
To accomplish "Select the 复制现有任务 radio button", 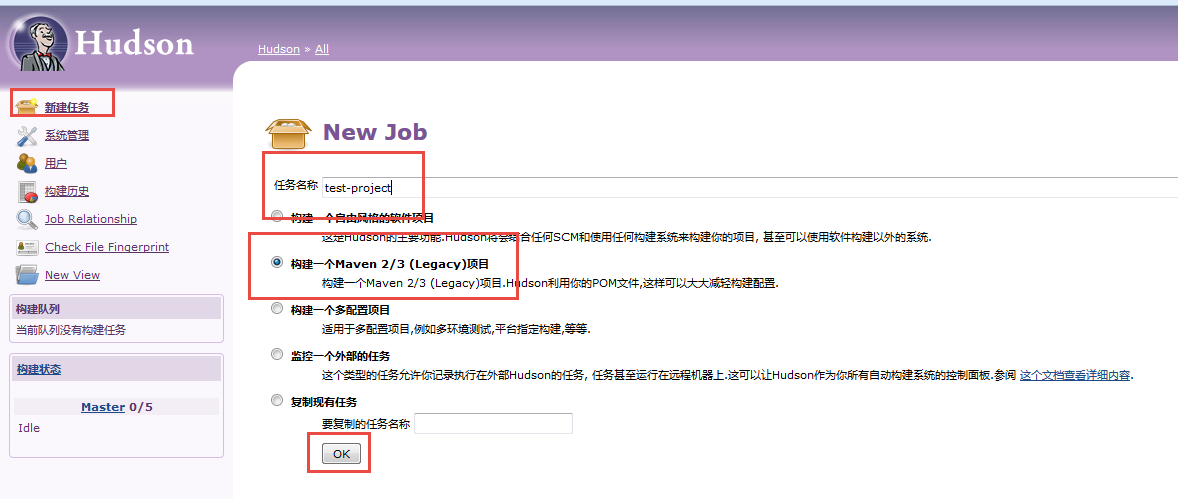I will coord(277,400).
